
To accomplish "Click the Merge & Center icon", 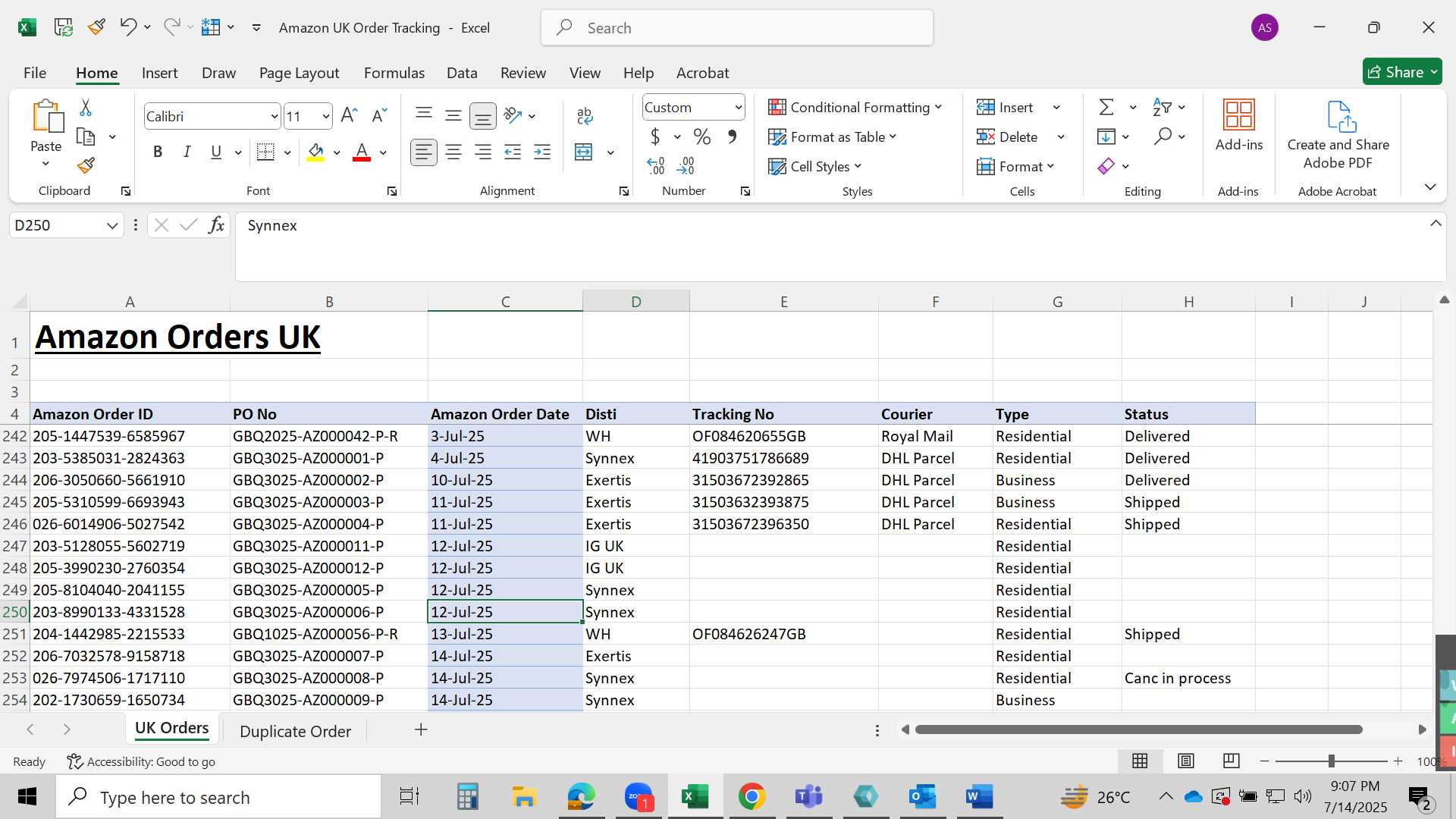I will click(x=584, y=152).
